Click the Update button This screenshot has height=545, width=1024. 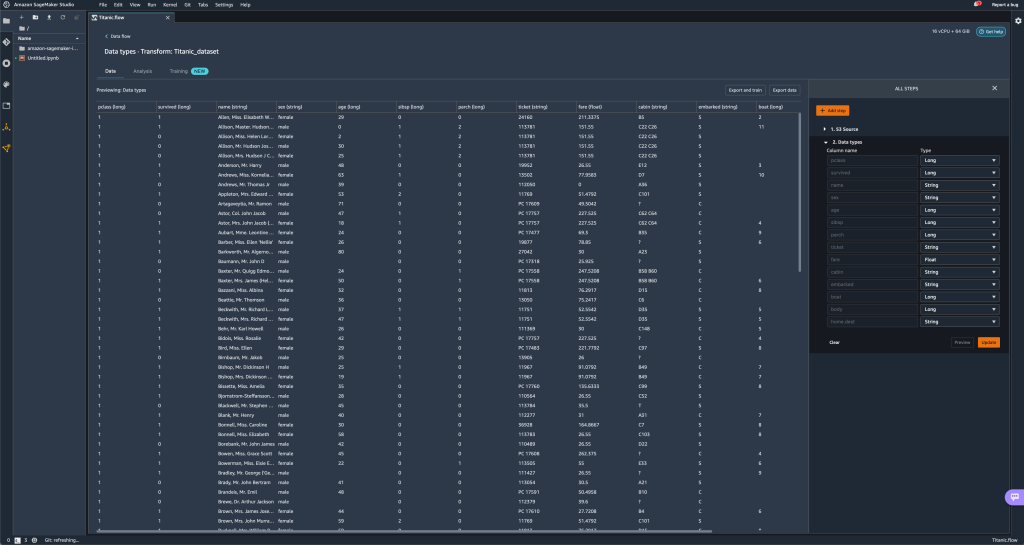(989, 343)
